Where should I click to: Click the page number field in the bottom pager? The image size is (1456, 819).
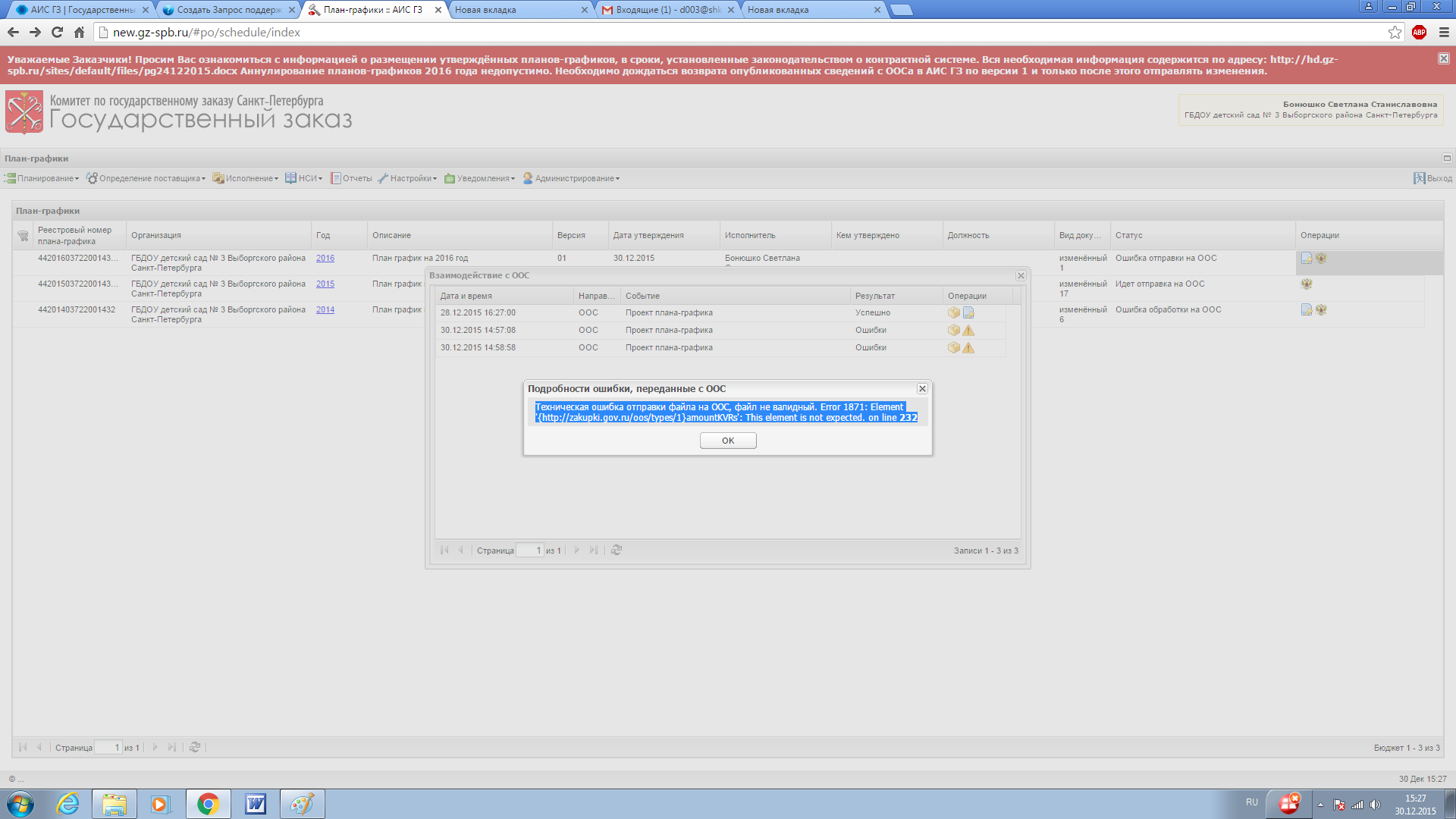108,748
